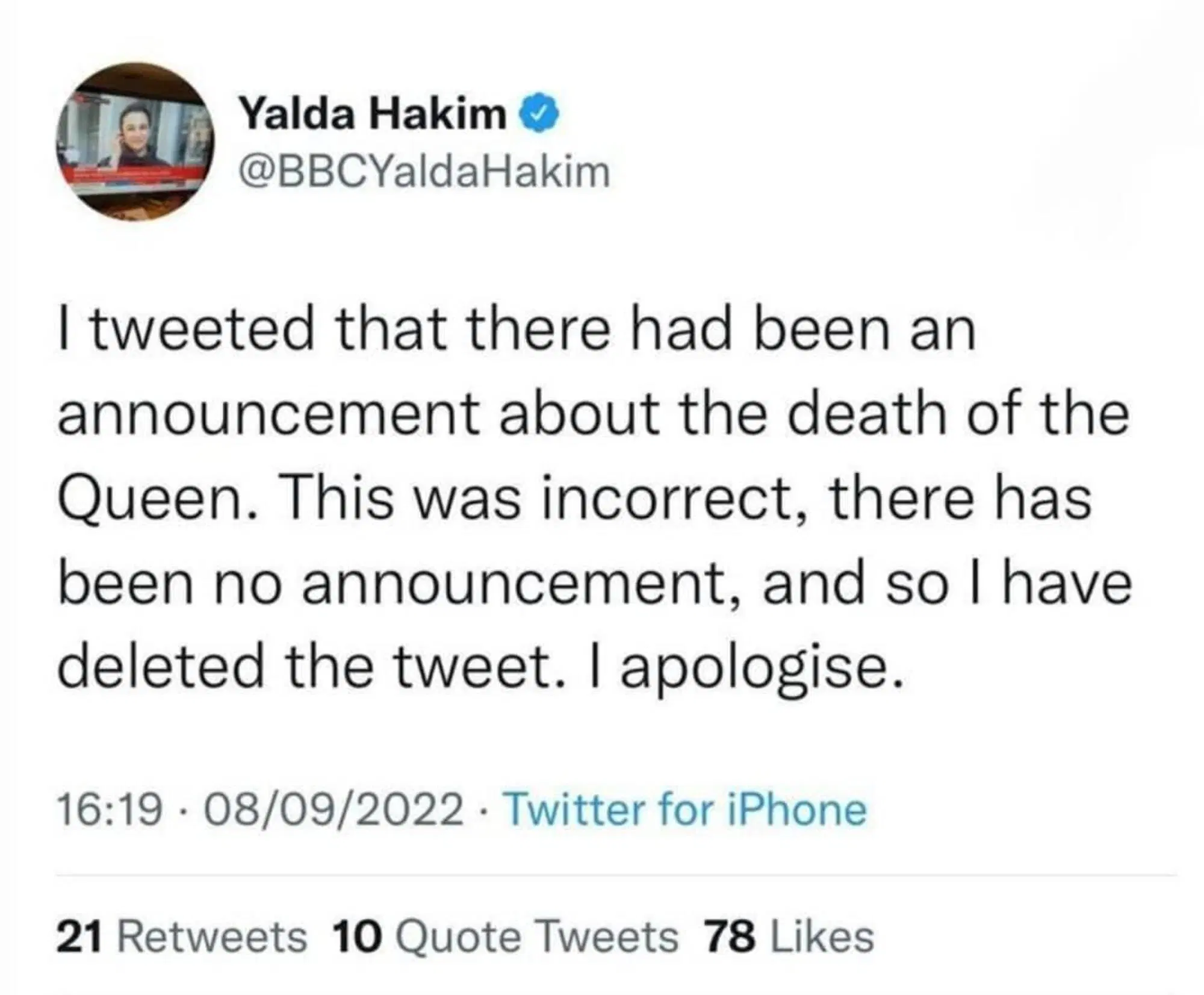Click the blue verified badge icon
Image resolution: width=1204 pixels, height=995 pixels.
(544, 114)
